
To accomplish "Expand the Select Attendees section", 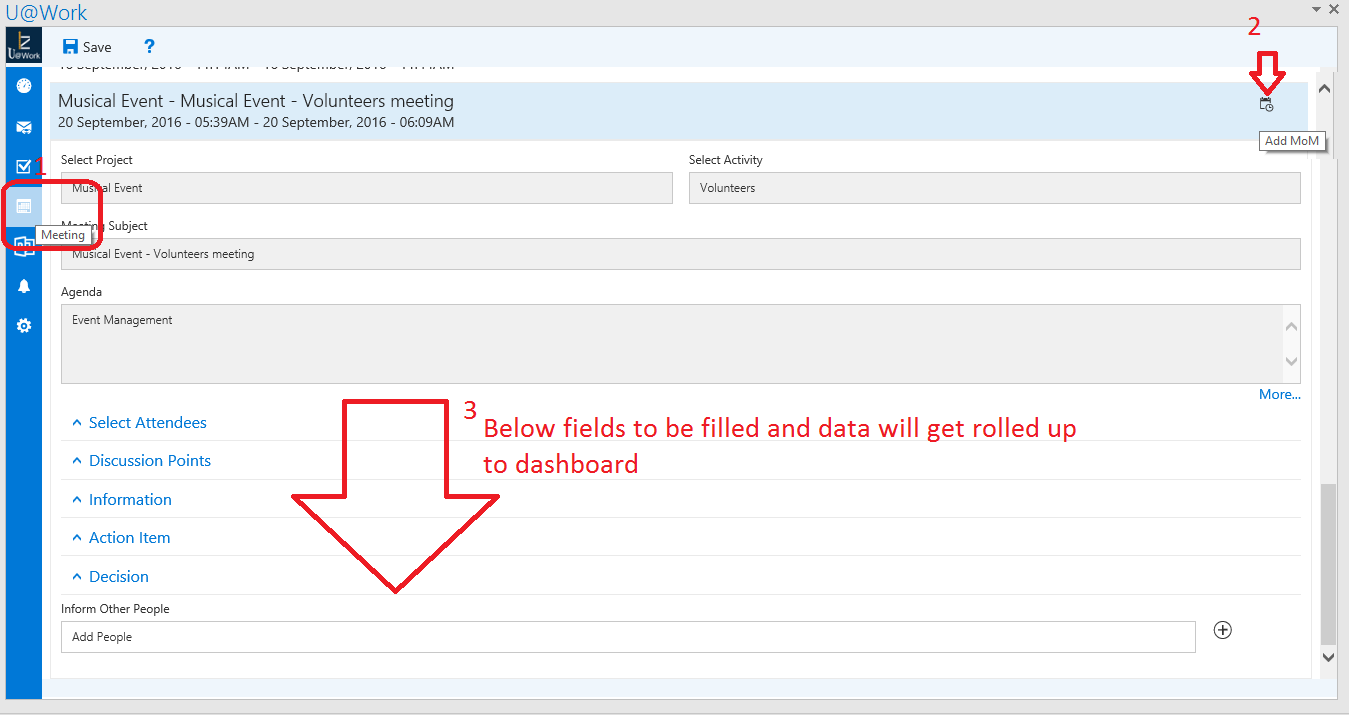I will (147, 423).
